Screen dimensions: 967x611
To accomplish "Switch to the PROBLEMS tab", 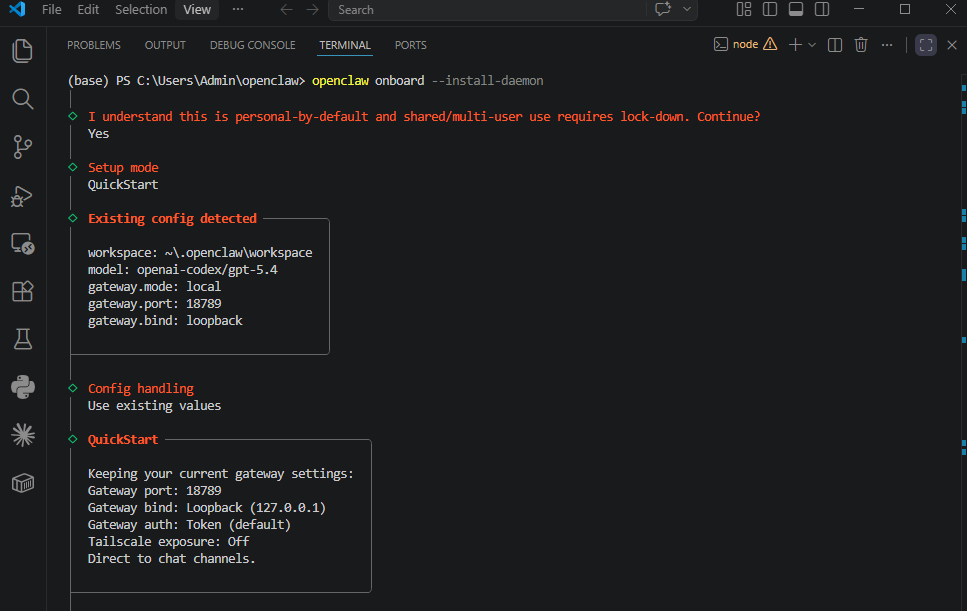I will (94, 45).
